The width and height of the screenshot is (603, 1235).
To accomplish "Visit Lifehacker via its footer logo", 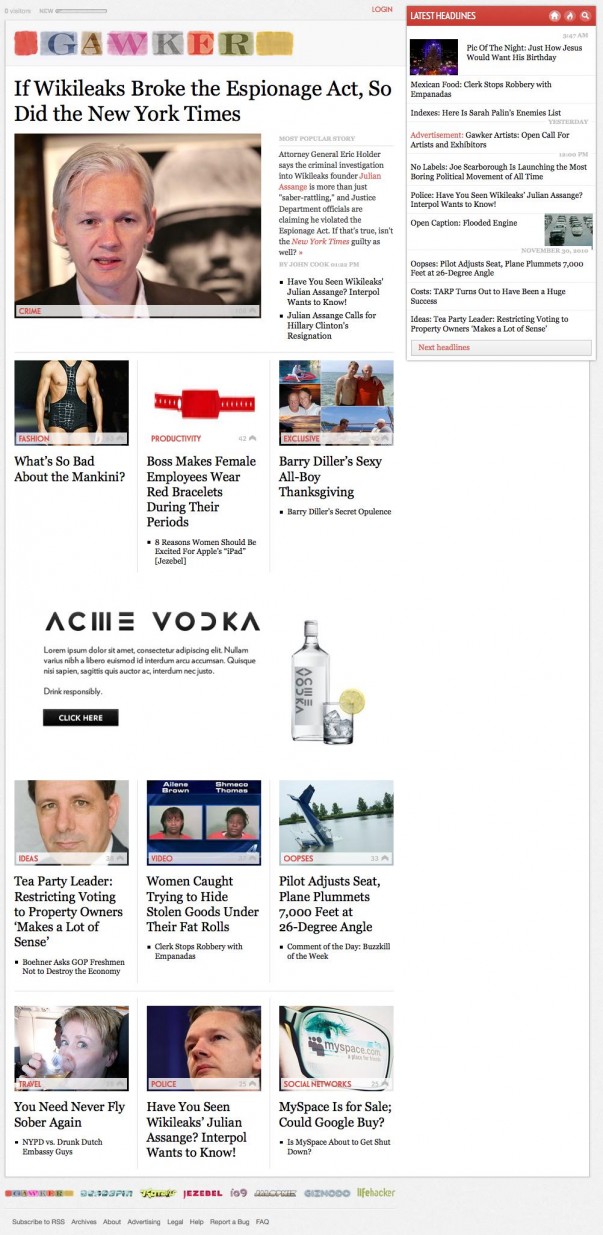I will coord(376,1193).
